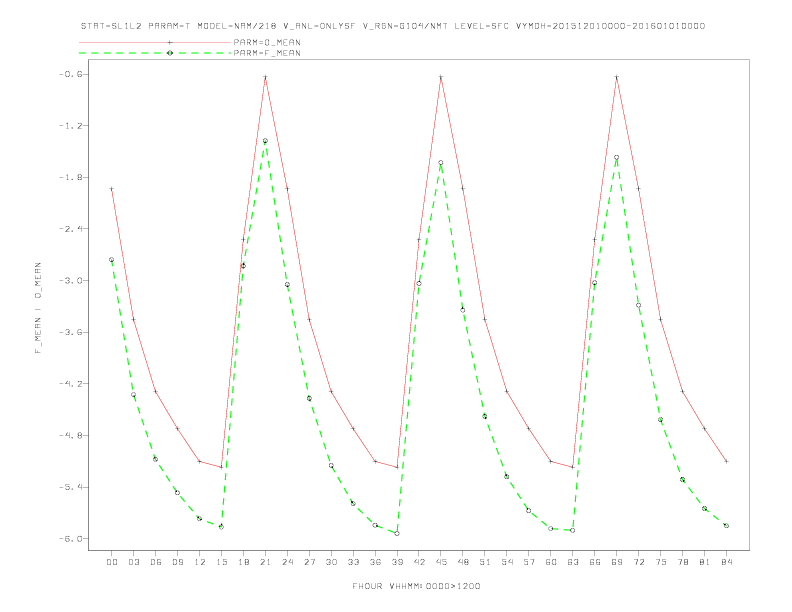The image size is (792, 612).
Task: Click x-axis tick label 54
Action: (507, 562)
